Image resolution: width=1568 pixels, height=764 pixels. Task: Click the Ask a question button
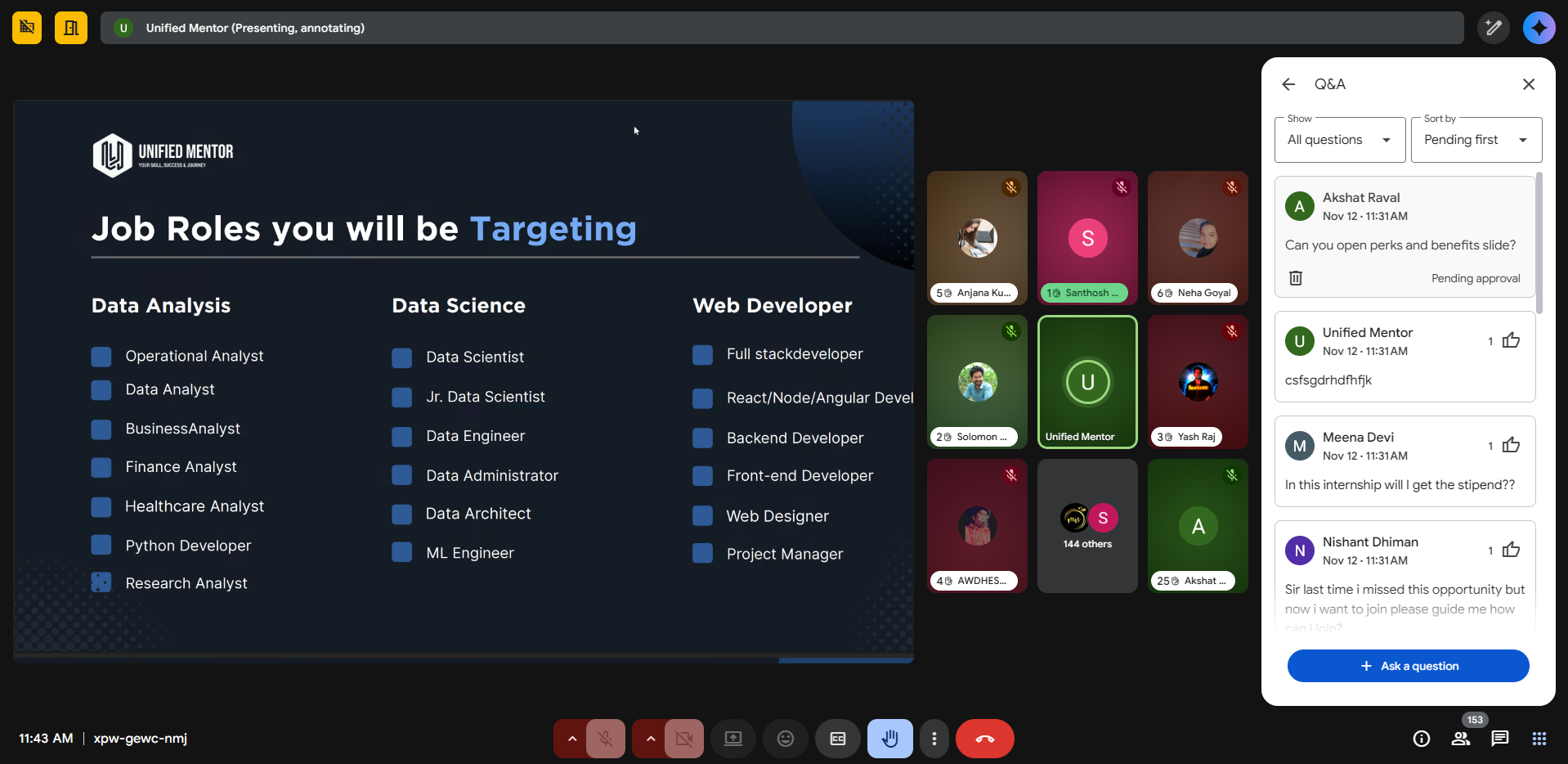click(1408, 666)
